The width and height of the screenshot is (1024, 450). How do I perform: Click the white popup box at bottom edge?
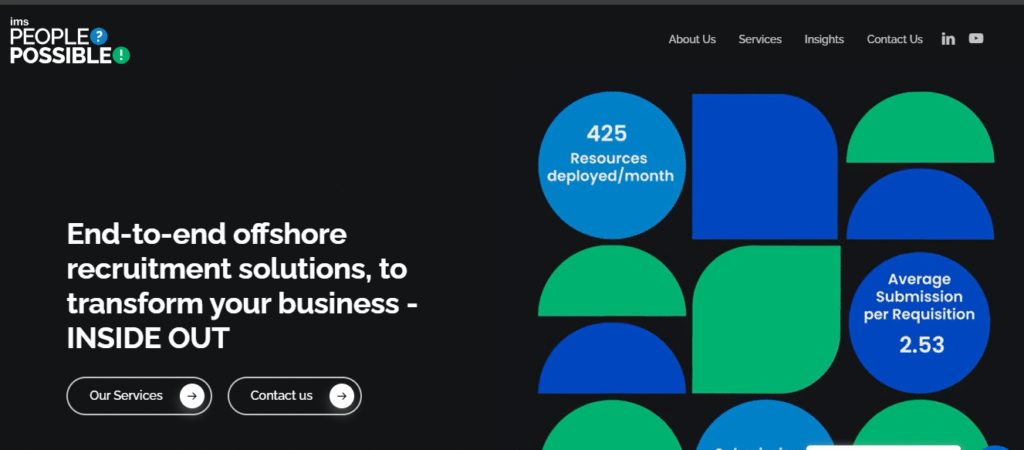[x=883, y=446]
